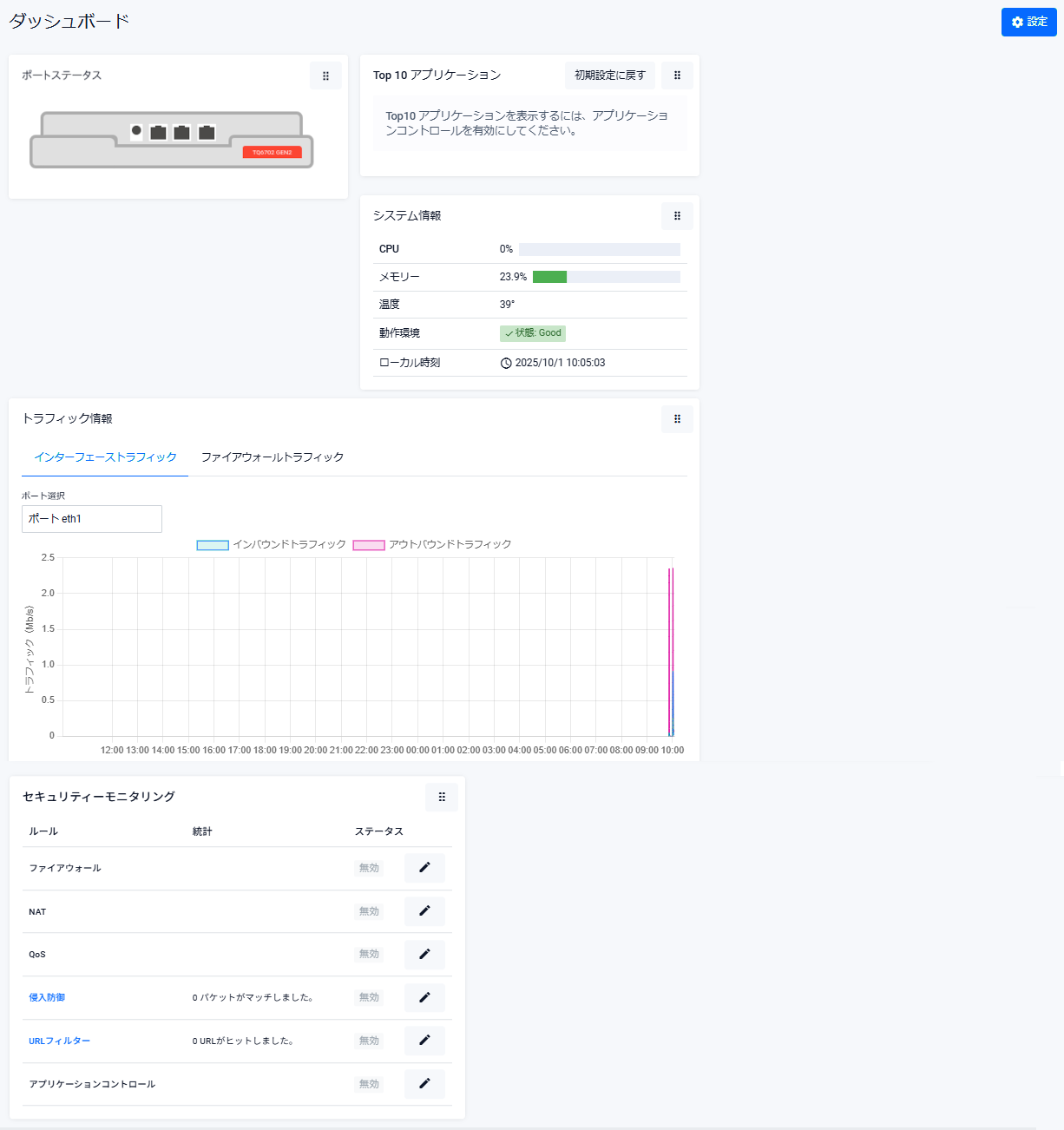Open port status panel drag handle menu
This screenshot has height=1130, width=1064.
coord(325,76)
